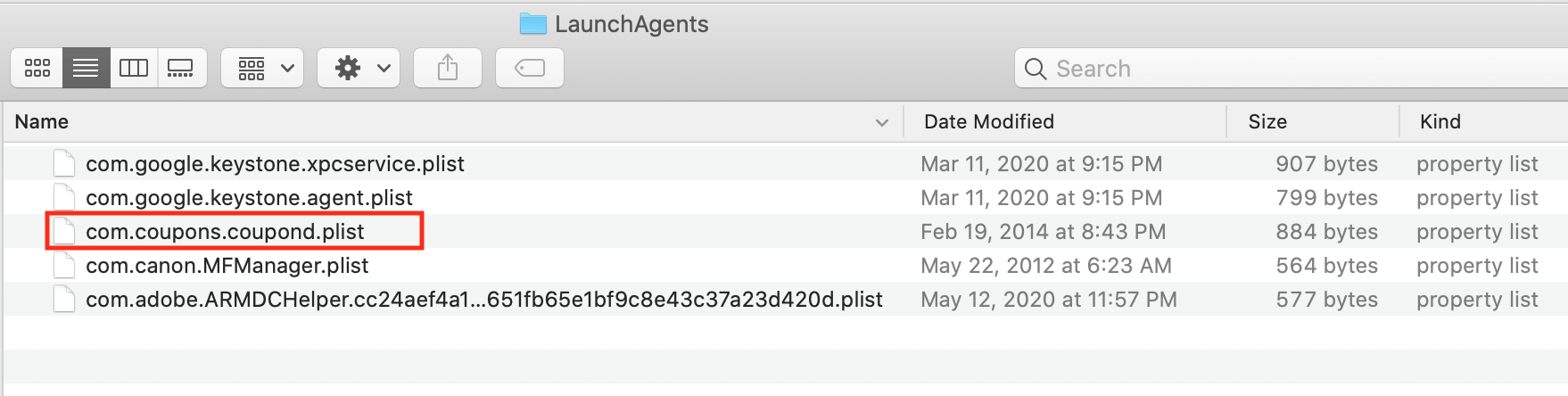Viewport: 1568px width, 396px height.
Task: Switch to icon view
Action: (37, 68)
